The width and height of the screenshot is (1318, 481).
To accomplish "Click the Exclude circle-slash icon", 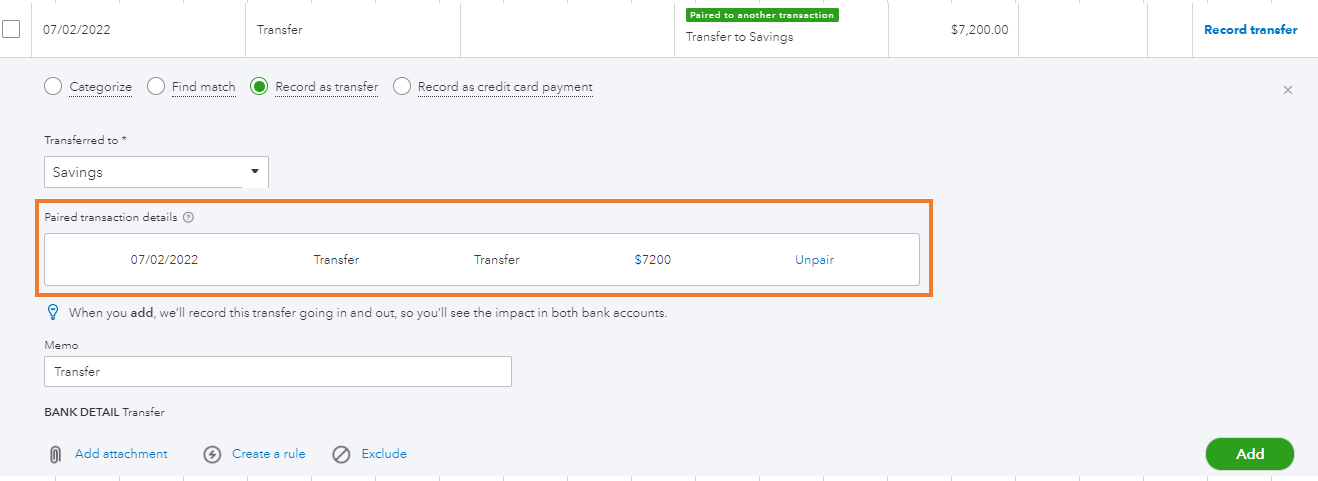I will [x=341, y=455].
